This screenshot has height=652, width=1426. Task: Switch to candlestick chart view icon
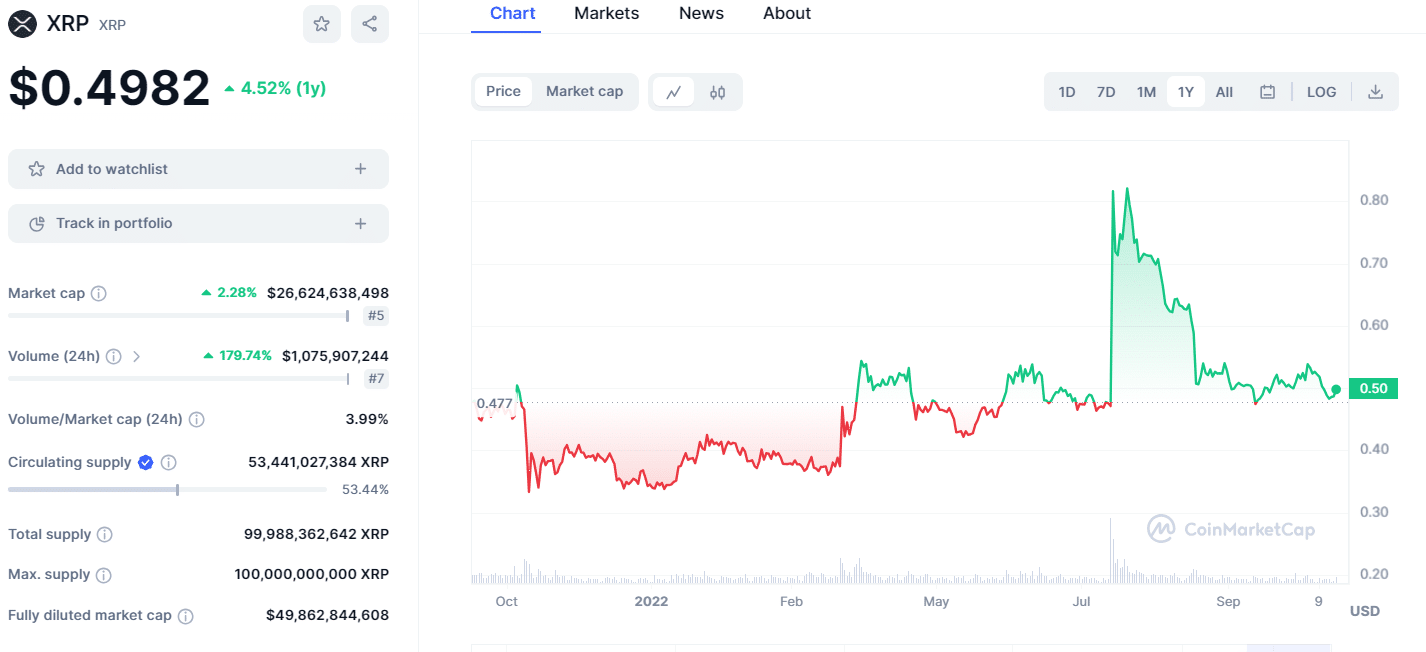[717, 92]
